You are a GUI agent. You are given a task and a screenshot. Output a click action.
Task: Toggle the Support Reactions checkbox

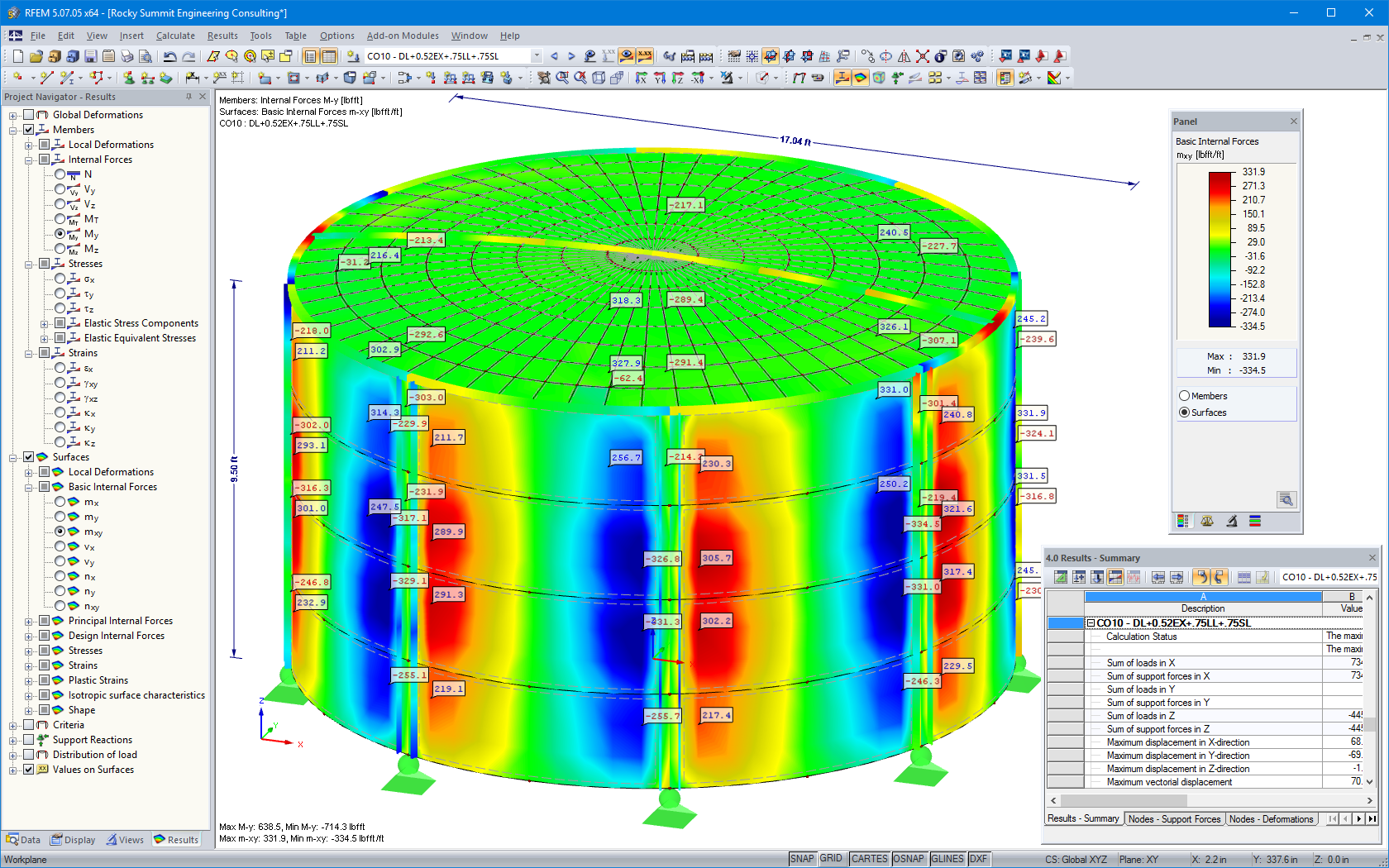[x=29, y=740]
